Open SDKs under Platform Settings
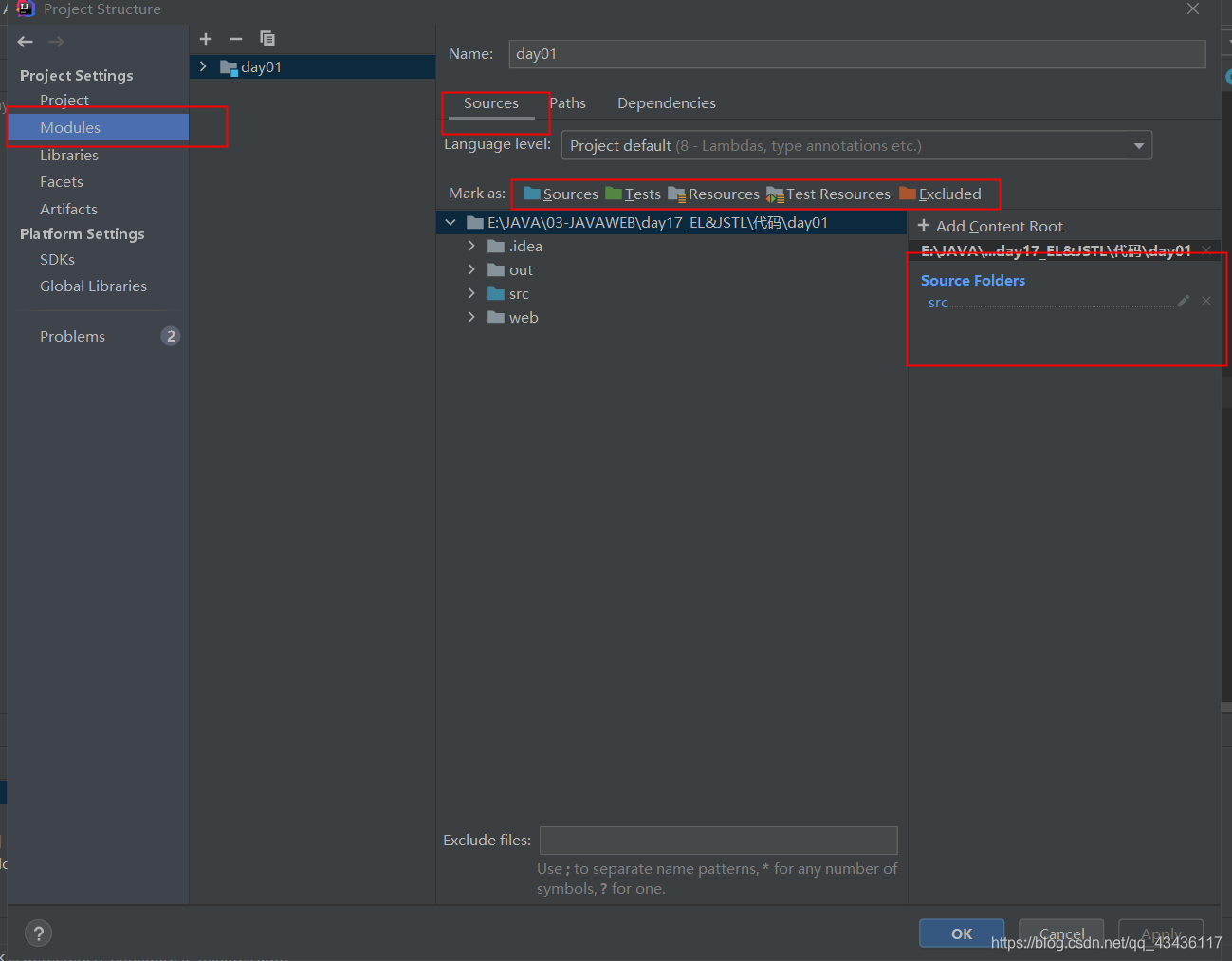Viewport: 1232px width, 961px height. pos(57,259)
